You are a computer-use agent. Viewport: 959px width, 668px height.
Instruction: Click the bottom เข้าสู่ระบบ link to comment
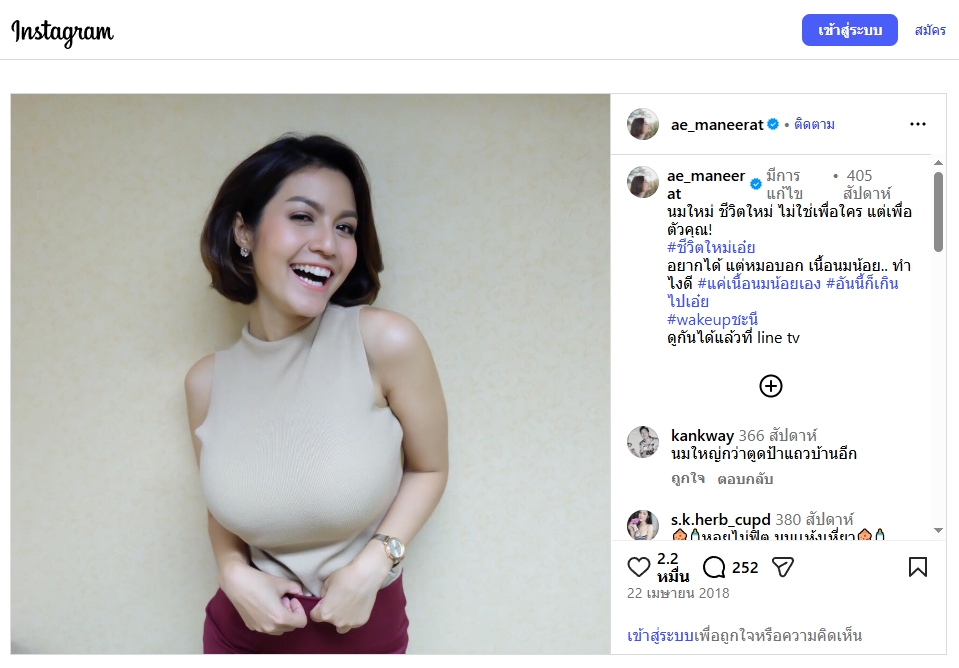click(x=659, y=636)
